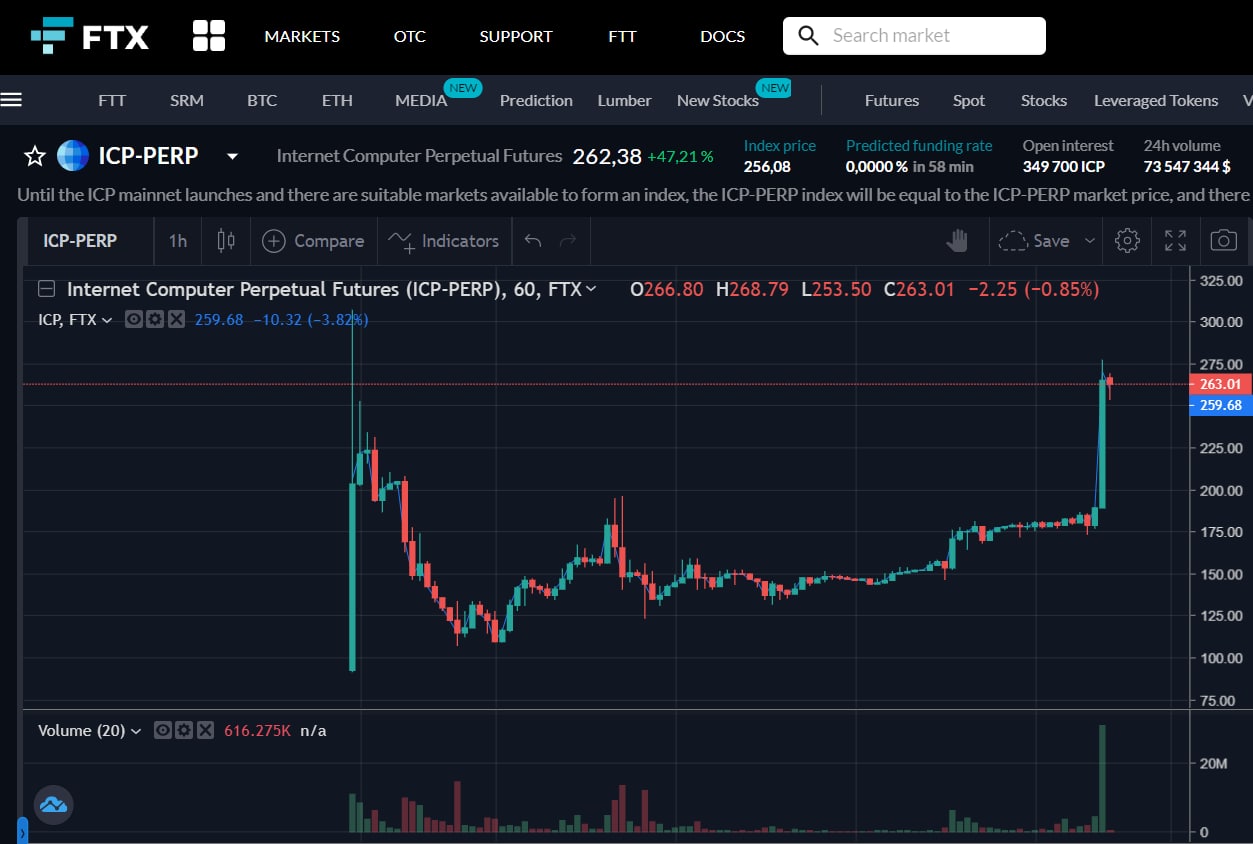Image resolution: width=1253 pixels, height=844 pixels.
Task: Click the cloud Save icon
Action: [1013, 241]
